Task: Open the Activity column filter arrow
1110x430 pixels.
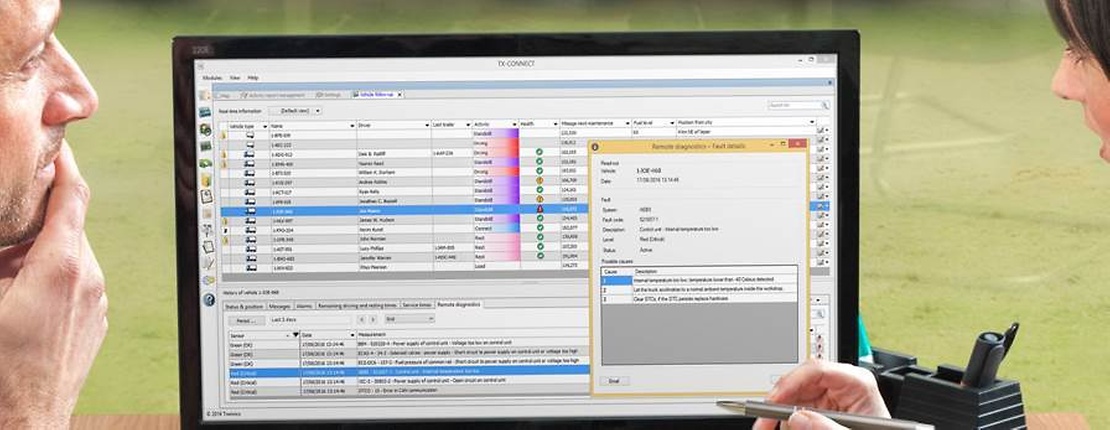Action: click(x=515, y=125)
